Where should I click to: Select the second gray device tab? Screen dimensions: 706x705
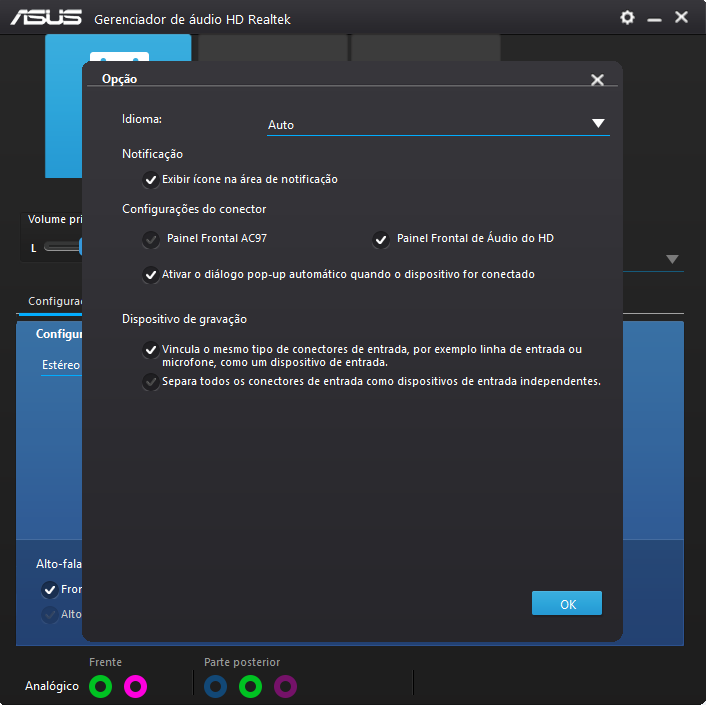[x=273, y=47]
